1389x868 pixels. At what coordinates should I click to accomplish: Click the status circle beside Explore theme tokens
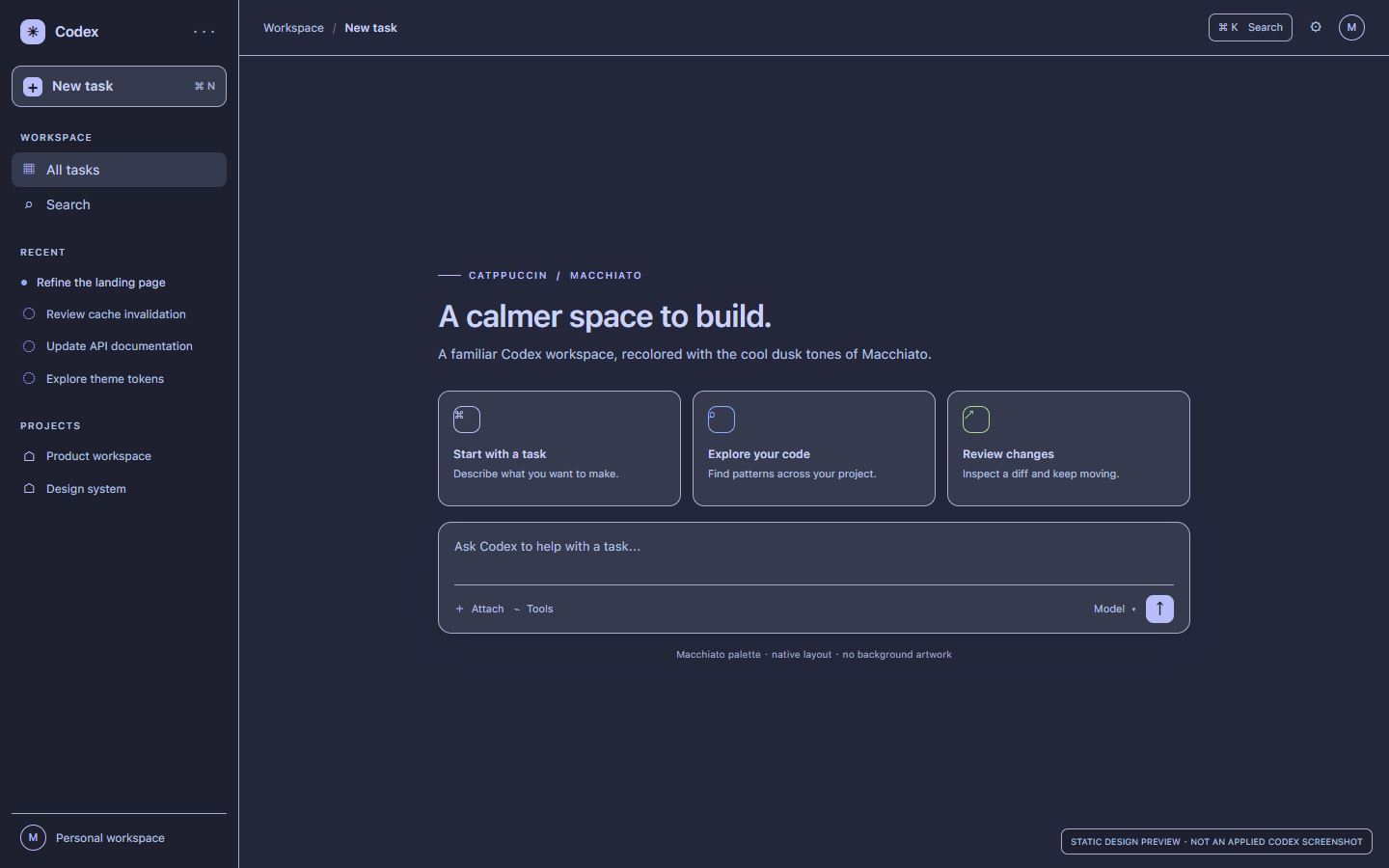point(29,379)
